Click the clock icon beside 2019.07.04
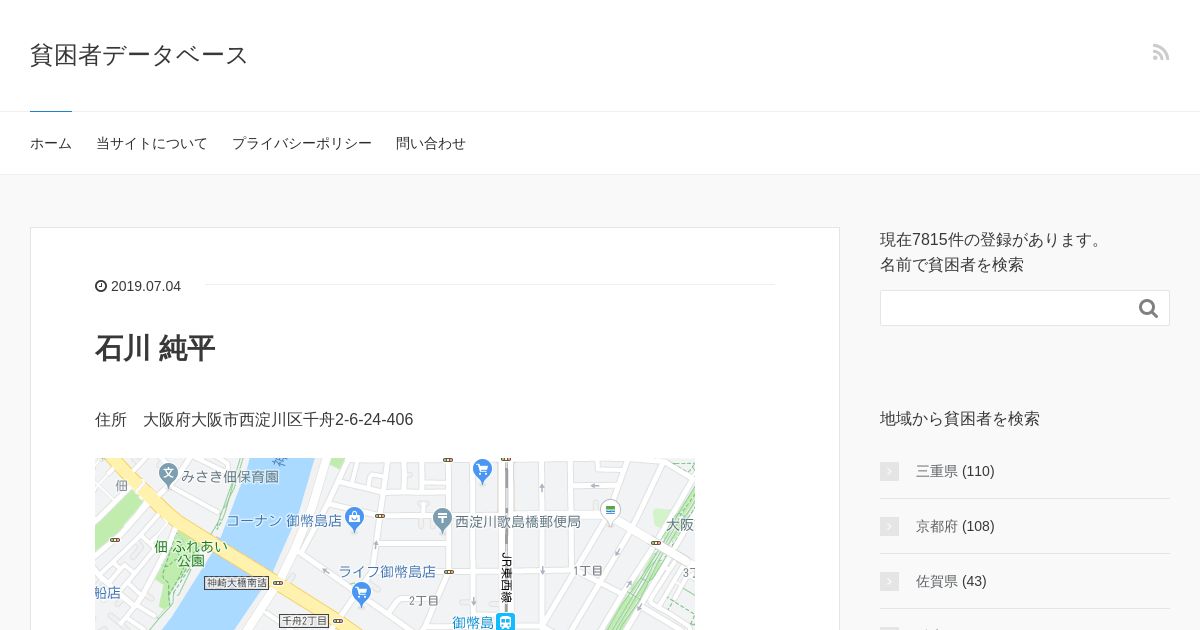The width and height of the screenshot is (1200, 630). click(101, 286)
